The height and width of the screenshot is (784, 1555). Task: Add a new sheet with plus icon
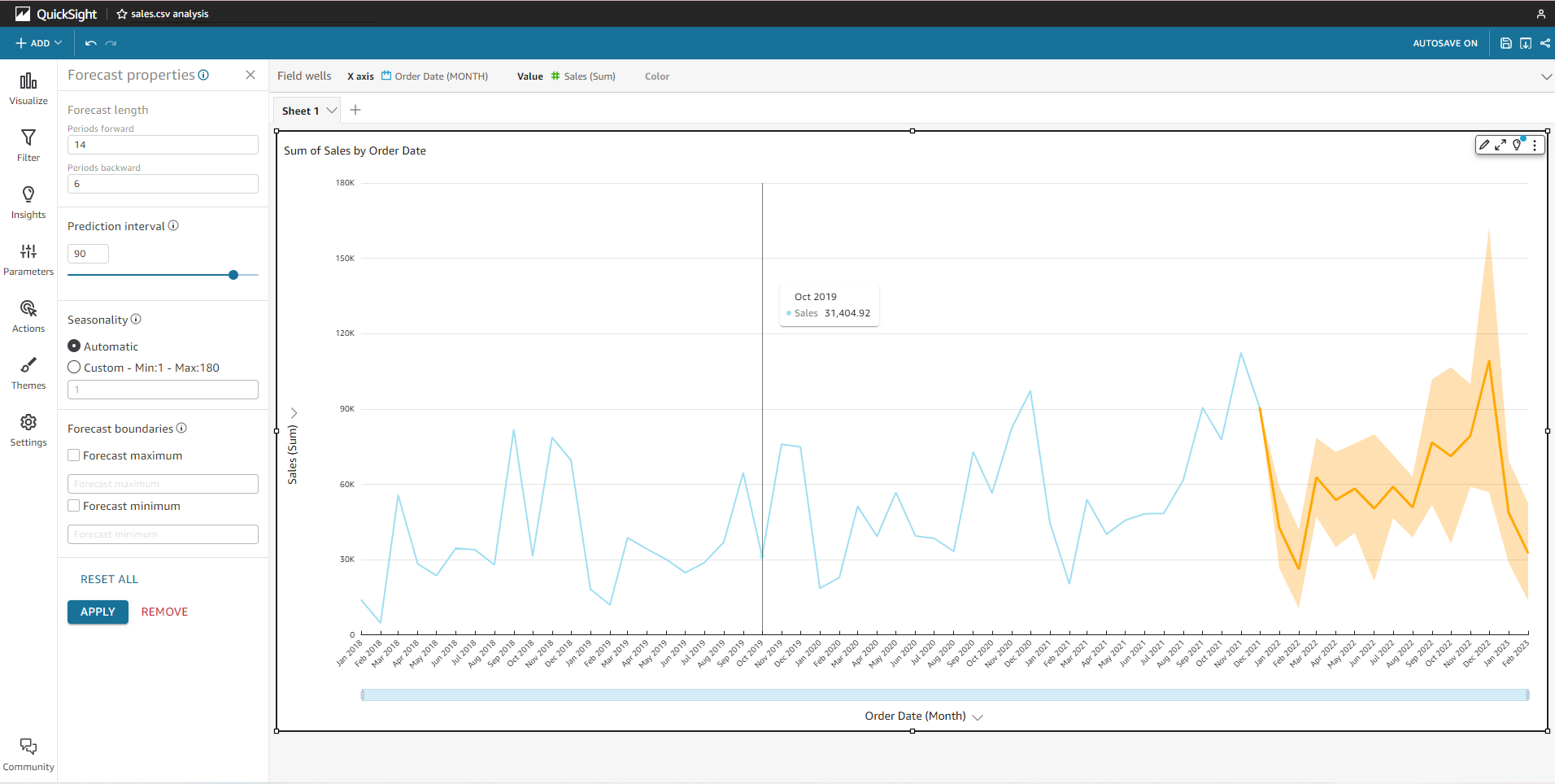click(x=355, y=110)
